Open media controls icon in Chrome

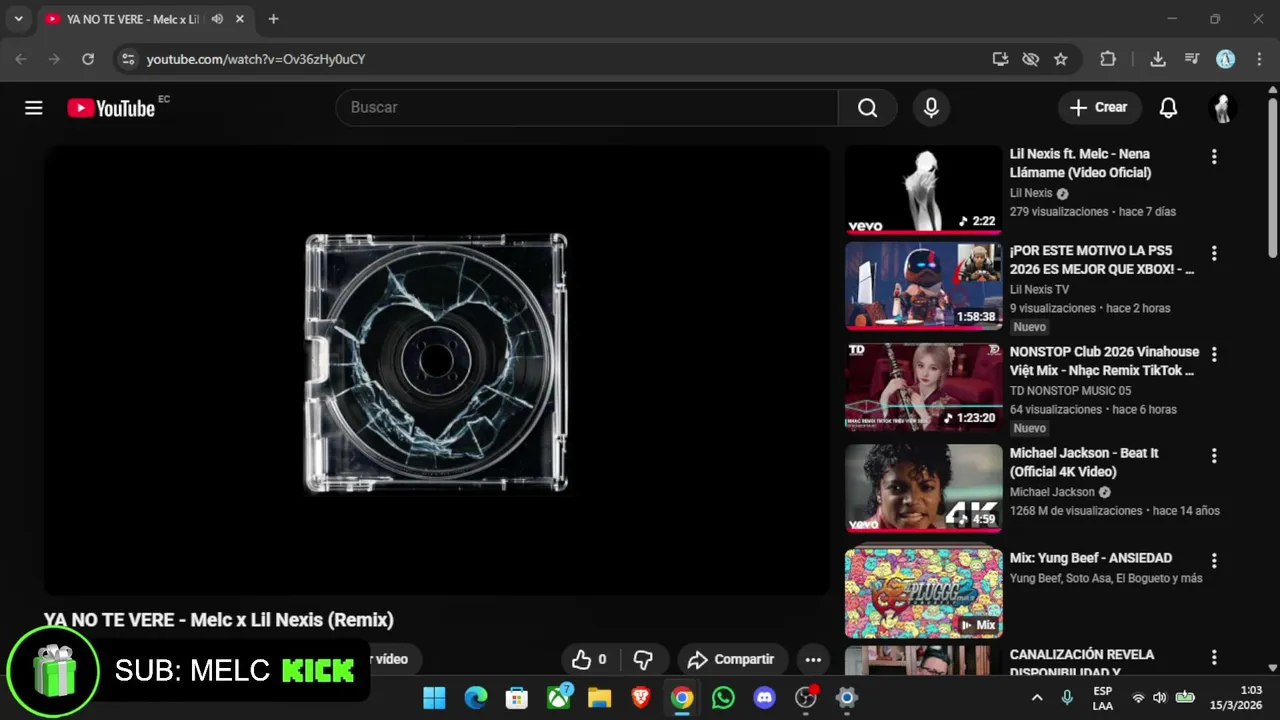(1192, 59)
